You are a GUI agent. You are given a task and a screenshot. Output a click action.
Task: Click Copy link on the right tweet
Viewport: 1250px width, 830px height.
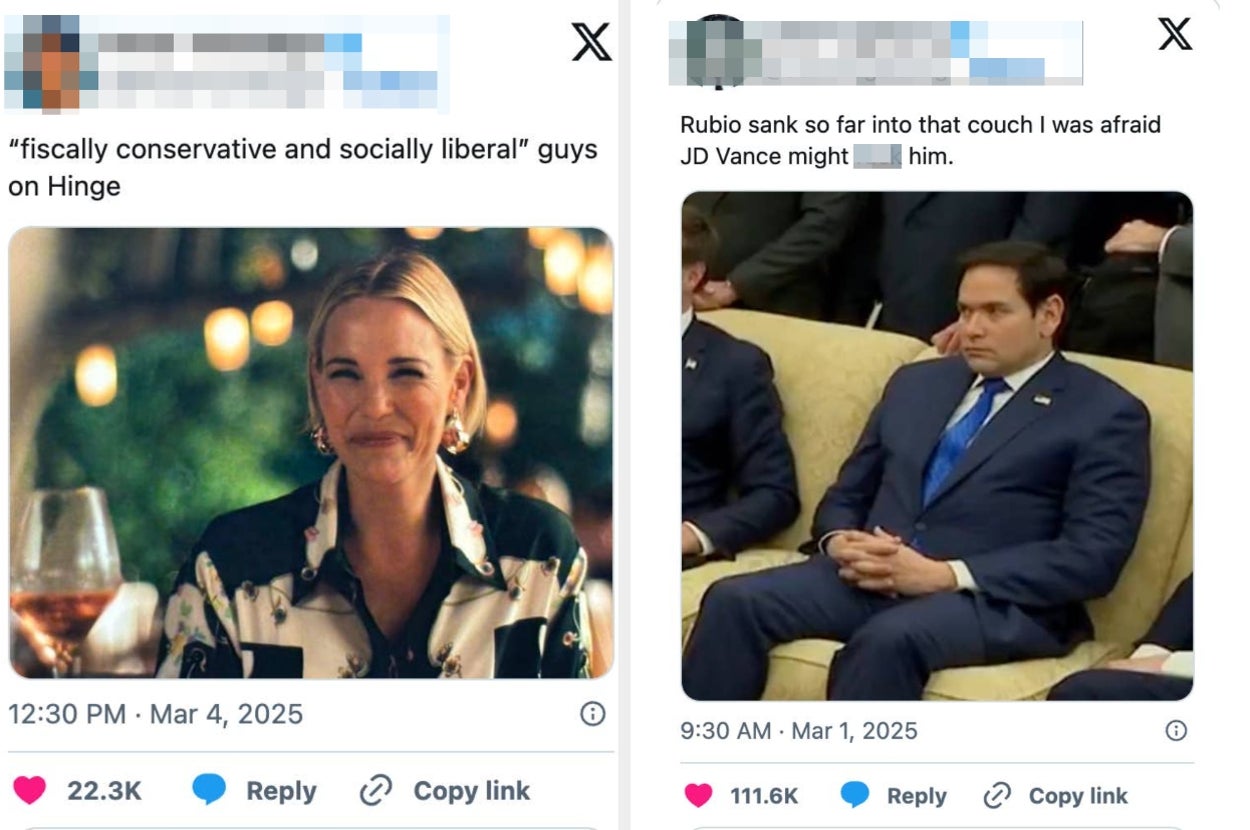point(1080,795)
